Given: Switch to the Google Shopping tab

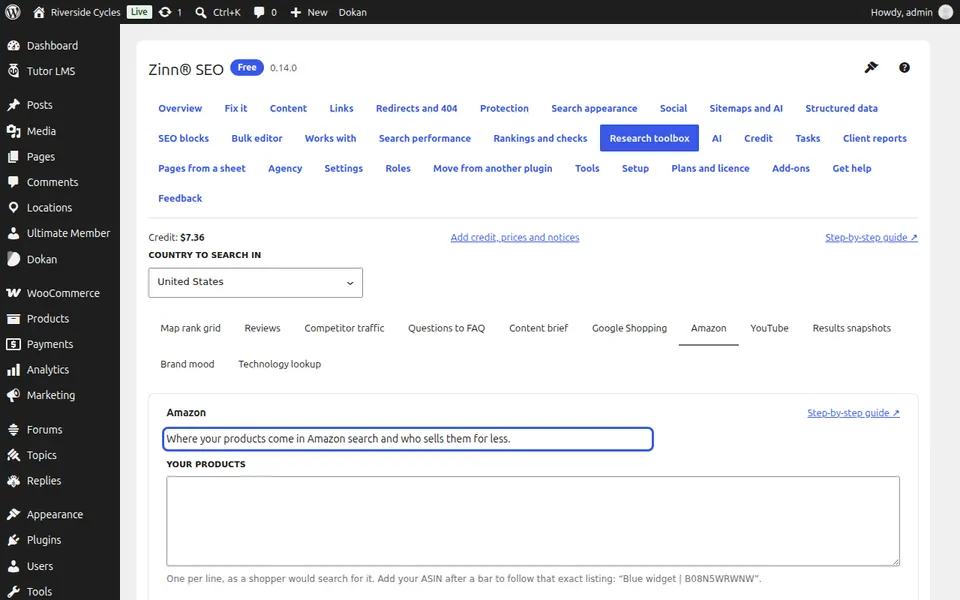Looking at the screenshot, I should coord(629,328).
